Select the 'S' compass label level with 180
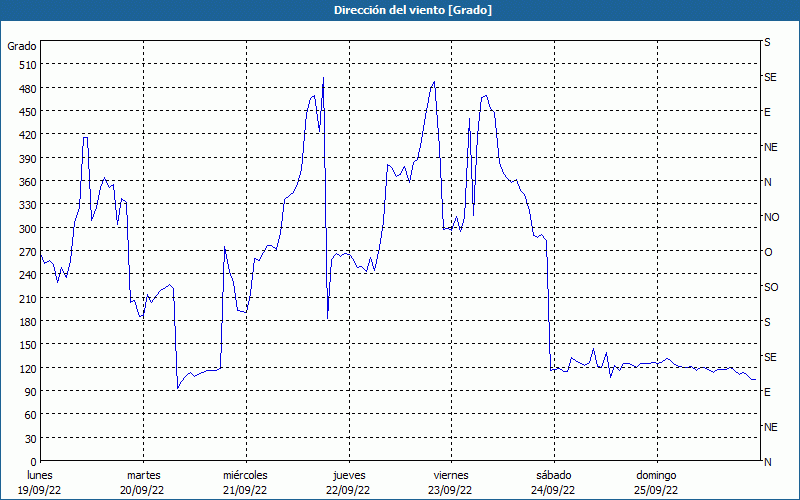800x500 pixels. pos(767,322)
